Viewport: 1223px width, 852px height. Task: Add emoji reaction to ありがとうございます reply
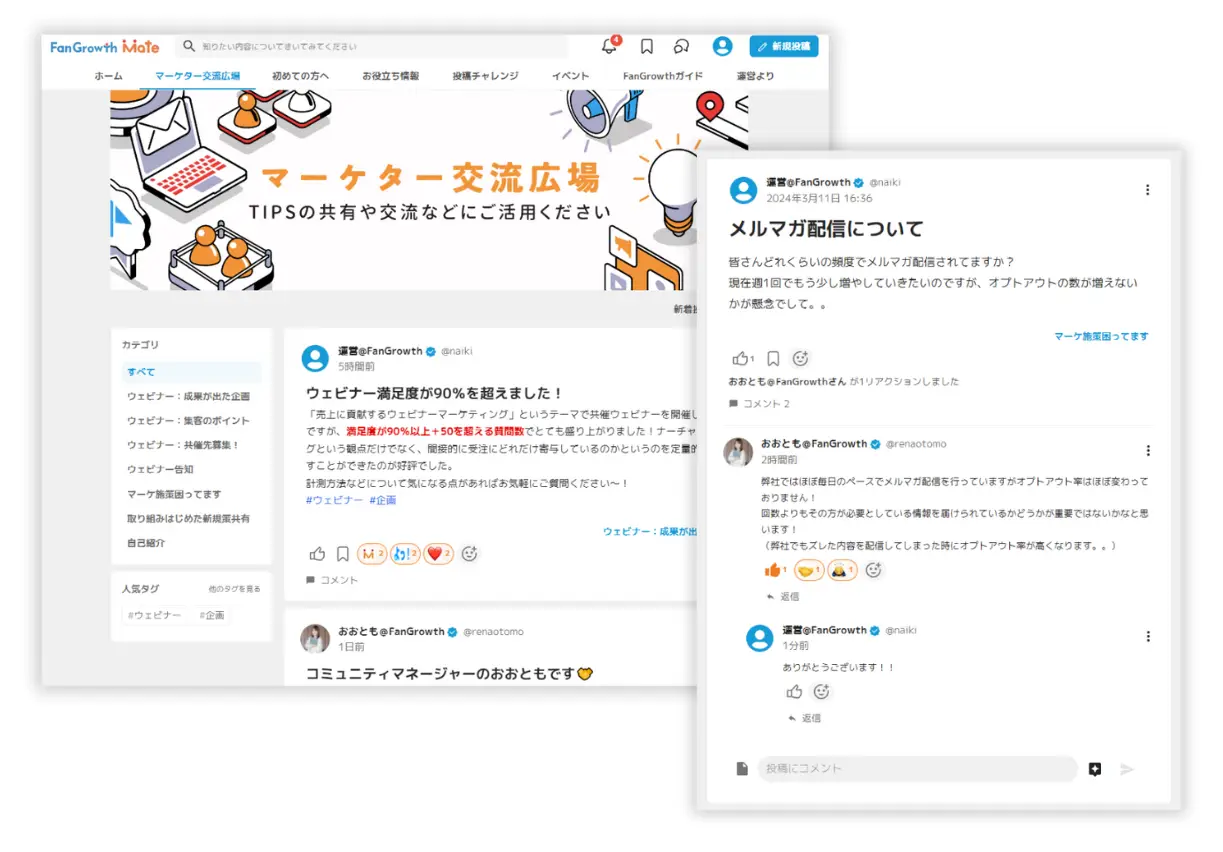821,691
